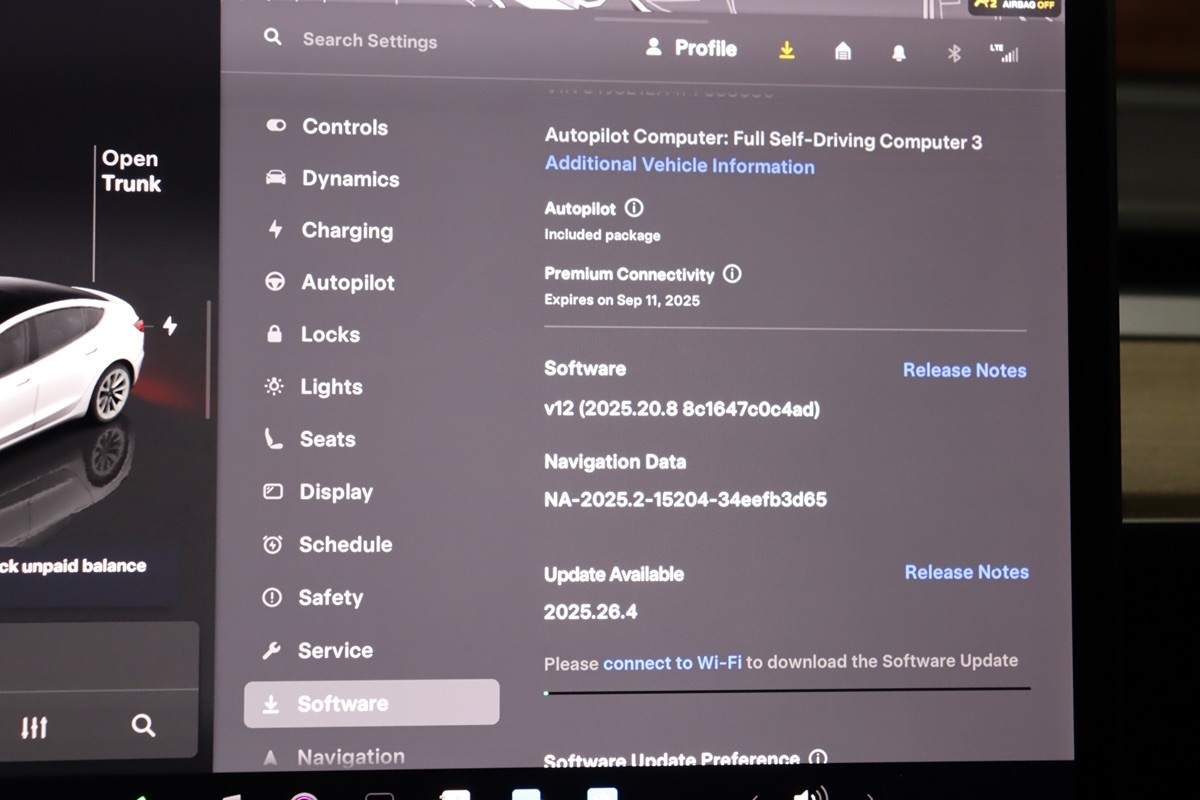Open Bluetooth settings icon
The image size is (1200, 800).
[953, 53]
